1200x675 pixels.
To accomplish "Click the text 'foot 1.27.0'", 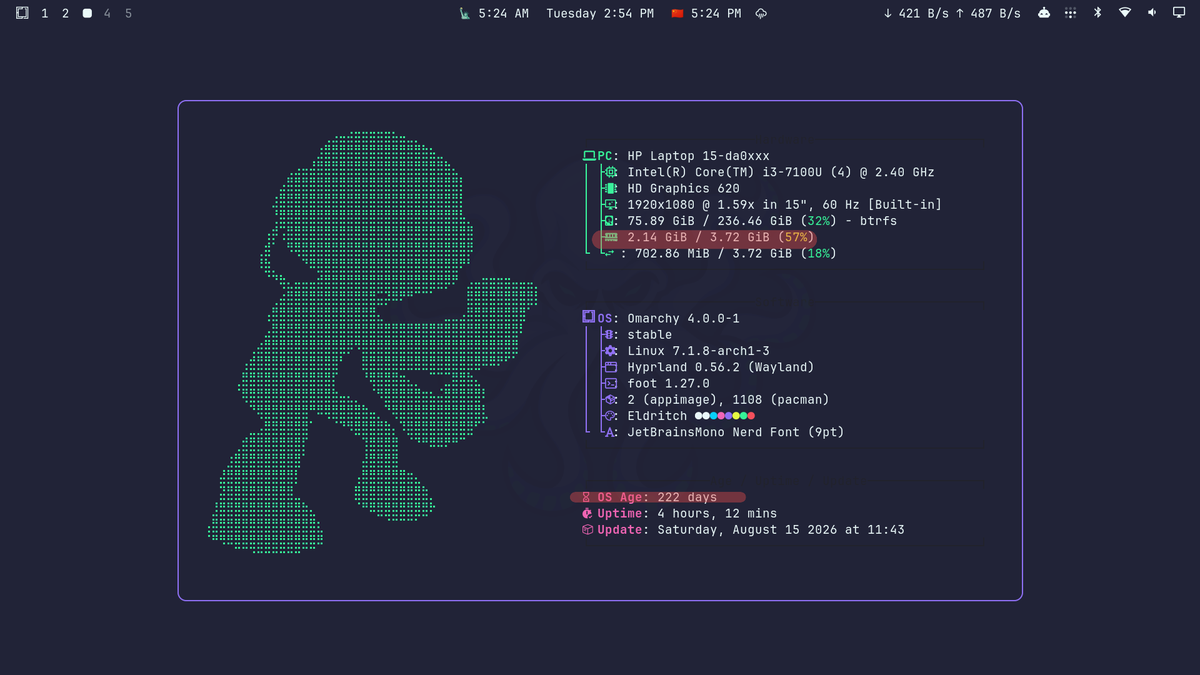I will point(669,383).
